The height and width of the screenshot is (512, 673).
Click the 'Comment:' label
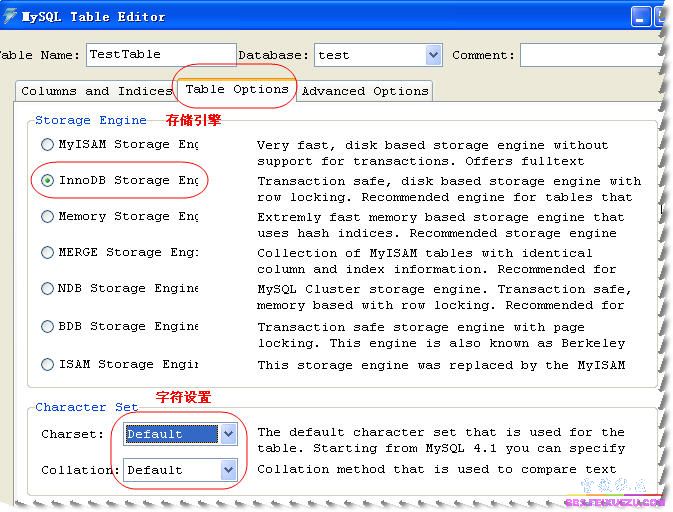pyautogui.click(x=483, y=55)
